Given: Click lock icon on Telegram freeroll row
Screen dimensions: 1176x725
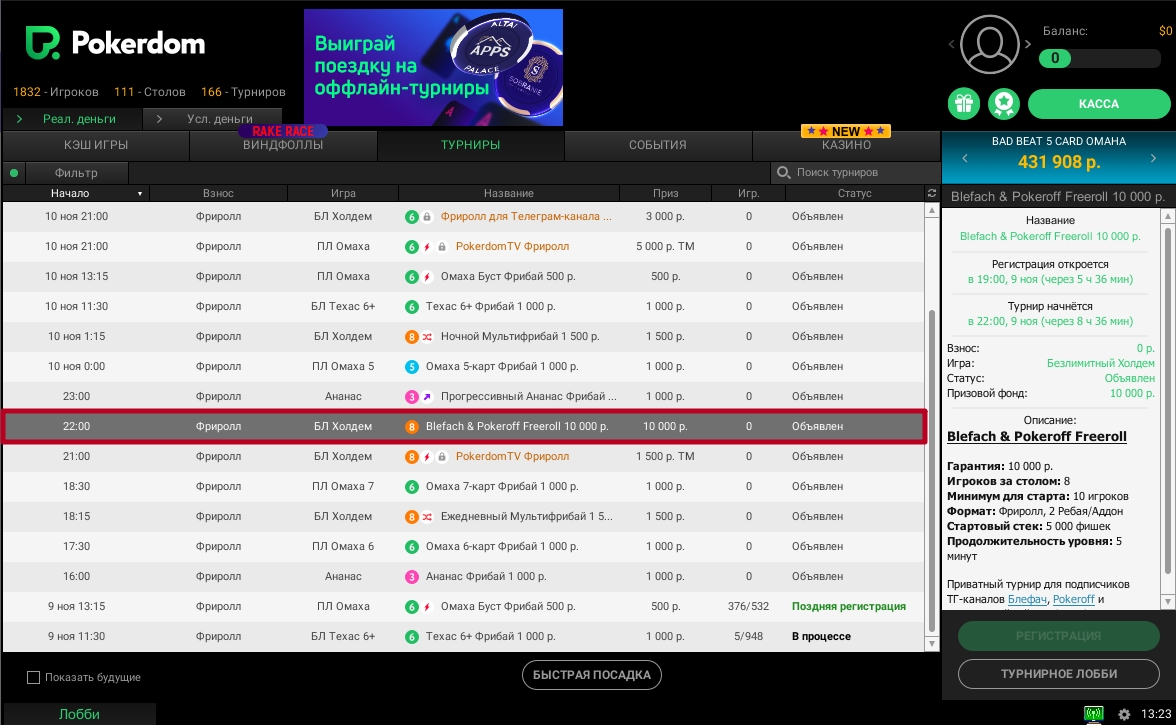Looking at the screenshot, I should point(427,217).
